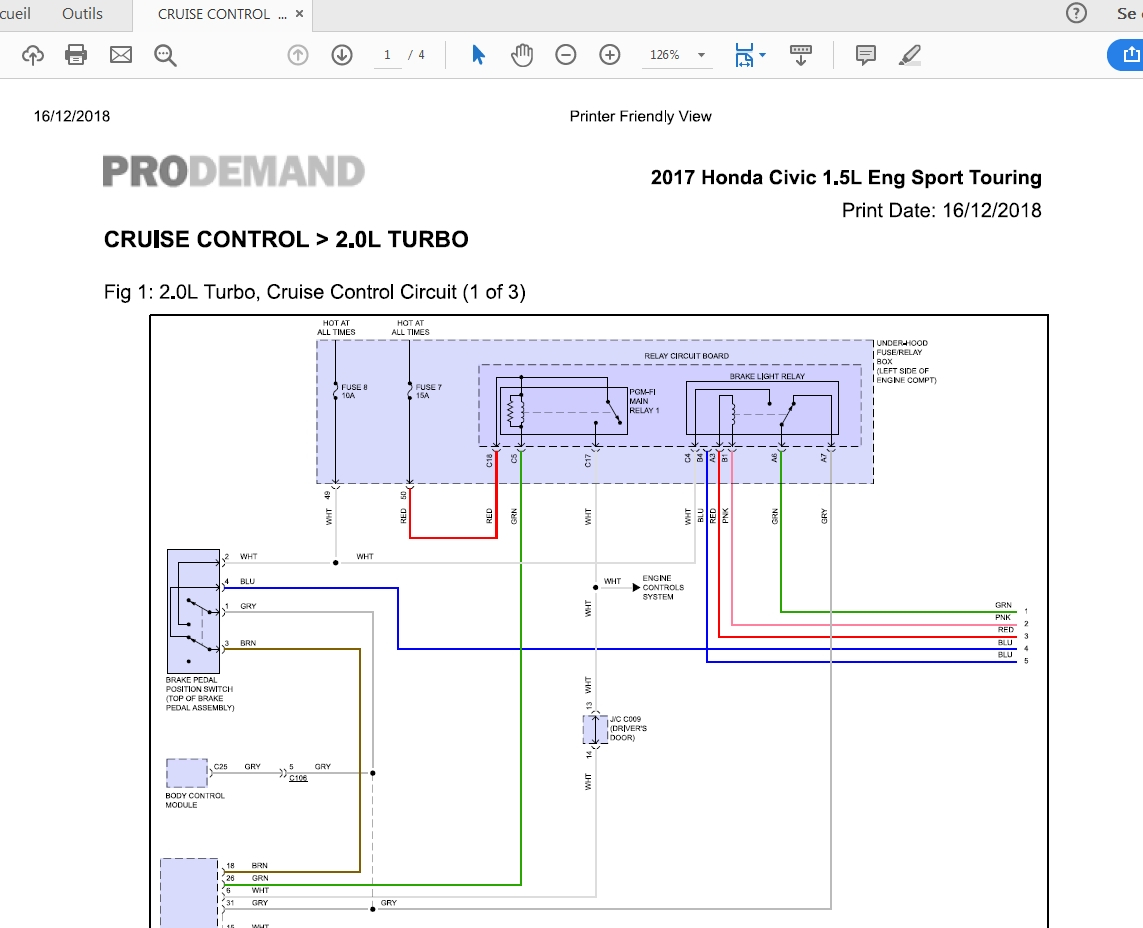Viewport: 1143px width, 928px height.
Task: Click the "Printer Friendly View" text
Action: point(640,117)
